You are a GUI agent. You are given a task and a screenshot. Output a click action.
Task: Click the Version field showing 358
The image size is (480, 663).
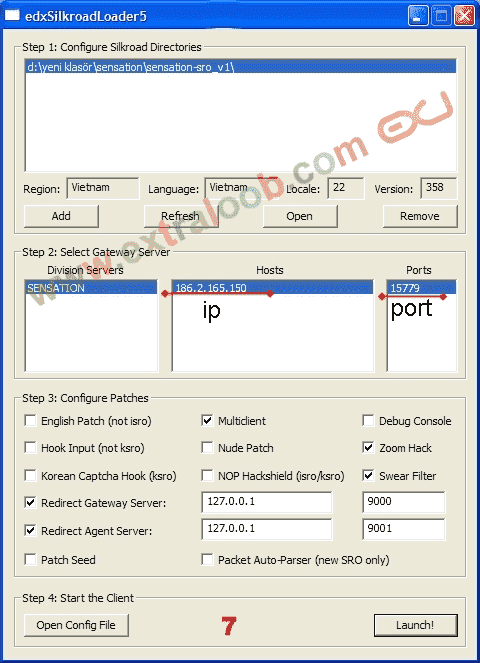[439, 188]
